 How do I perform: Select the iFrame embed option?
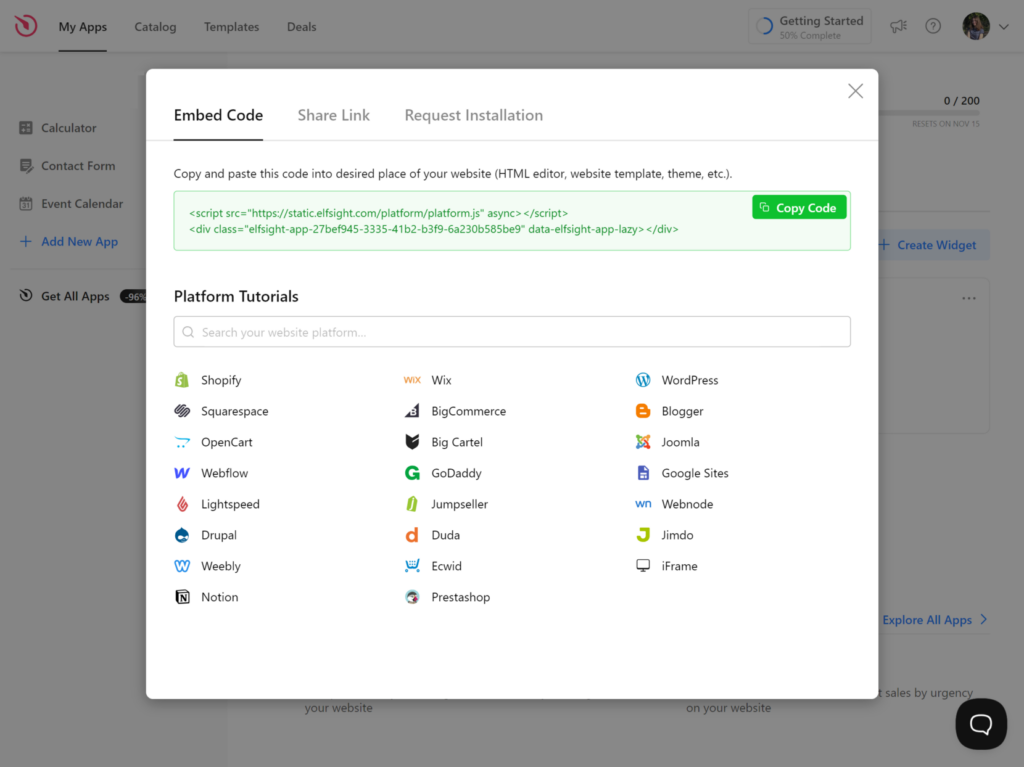click(x=641, y=566)
